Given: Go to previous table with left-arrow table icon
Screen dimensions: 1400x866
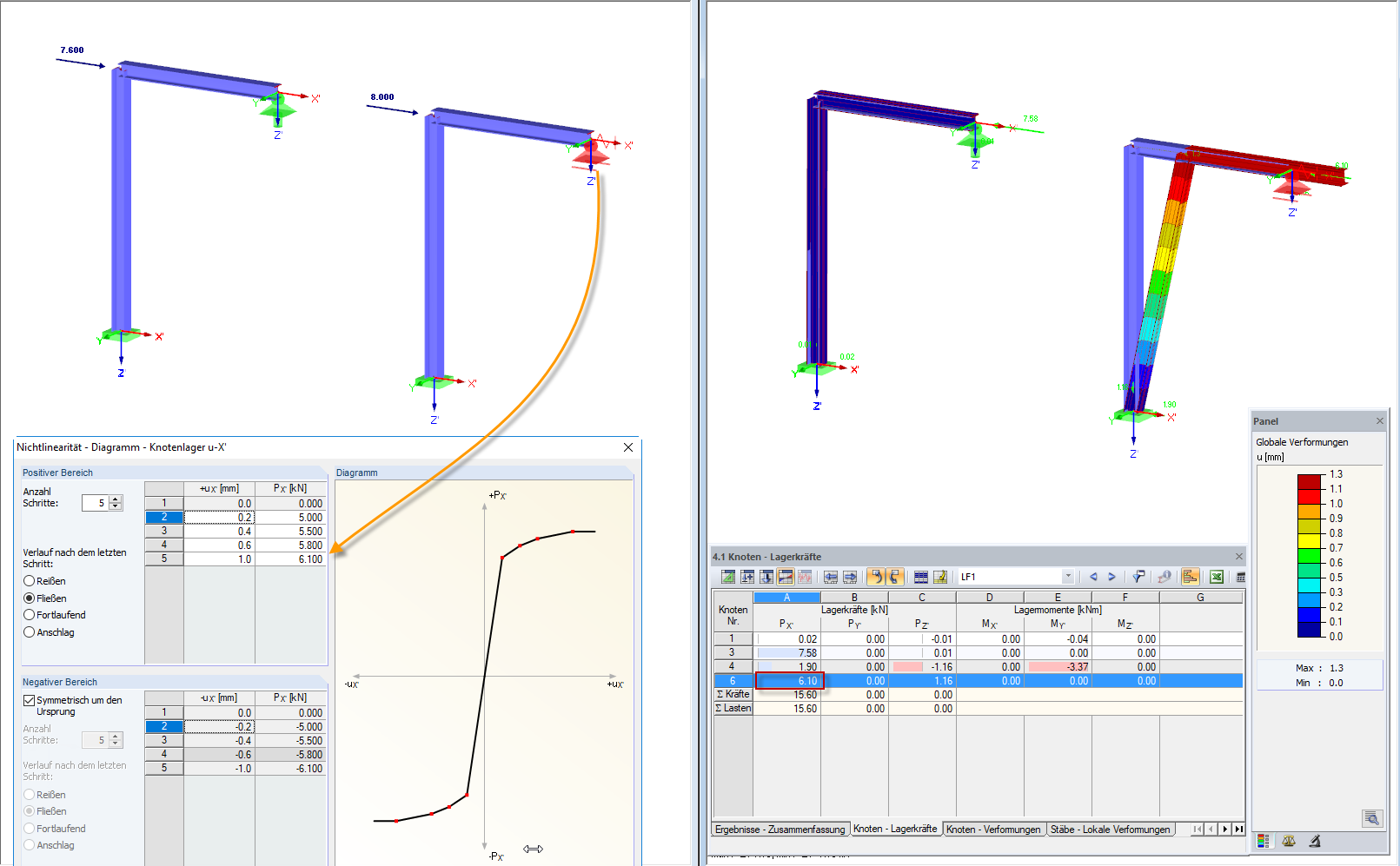Looking at the screenshot, I should (831, 577).
